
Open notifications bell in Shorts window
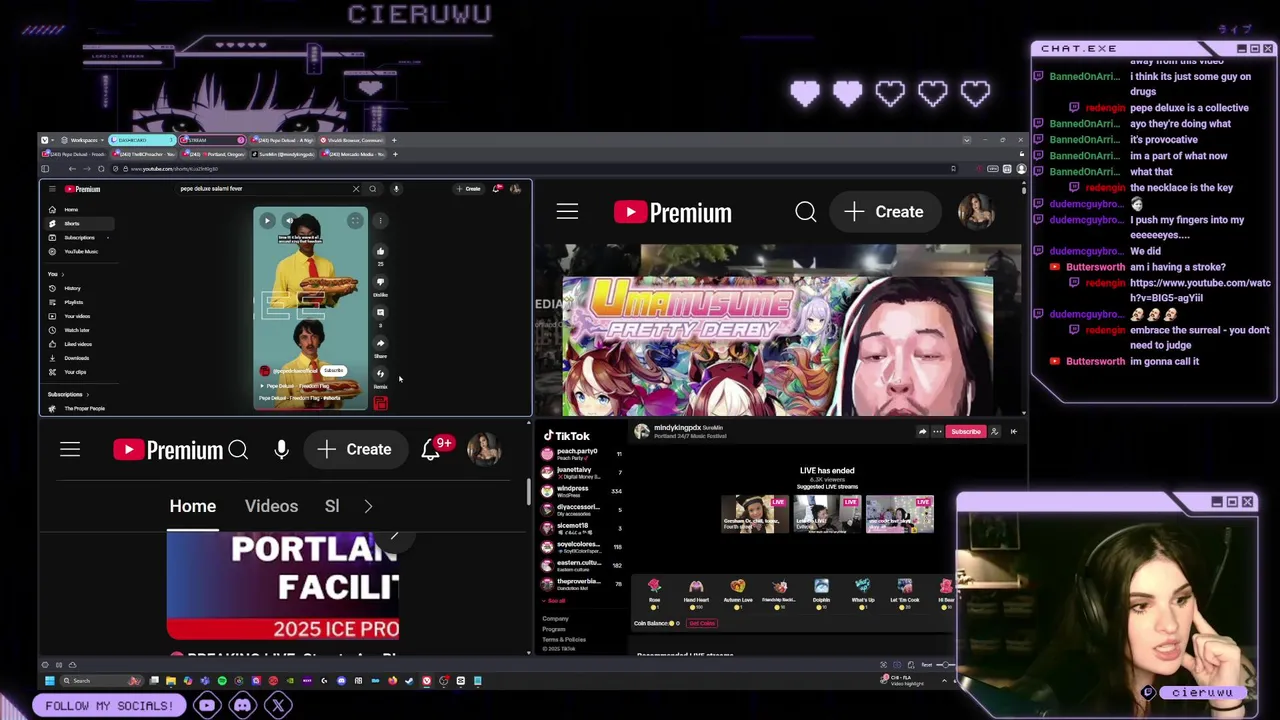click(x=497, y=189)
